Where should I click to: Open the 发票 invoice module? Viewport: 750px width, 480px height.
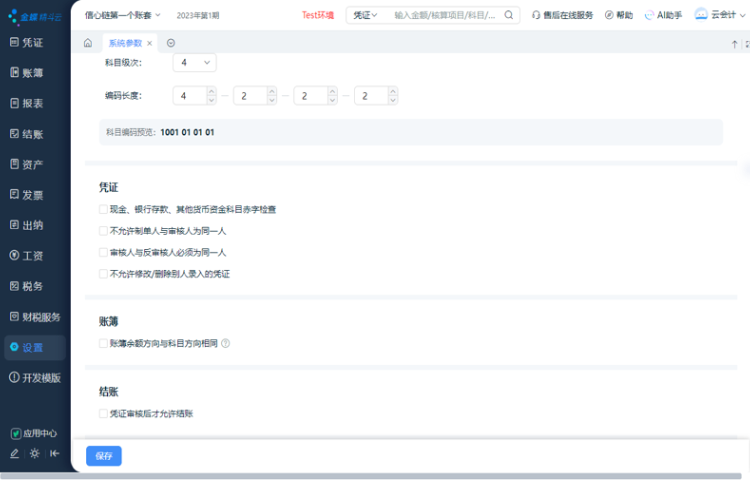pos(32,195)
